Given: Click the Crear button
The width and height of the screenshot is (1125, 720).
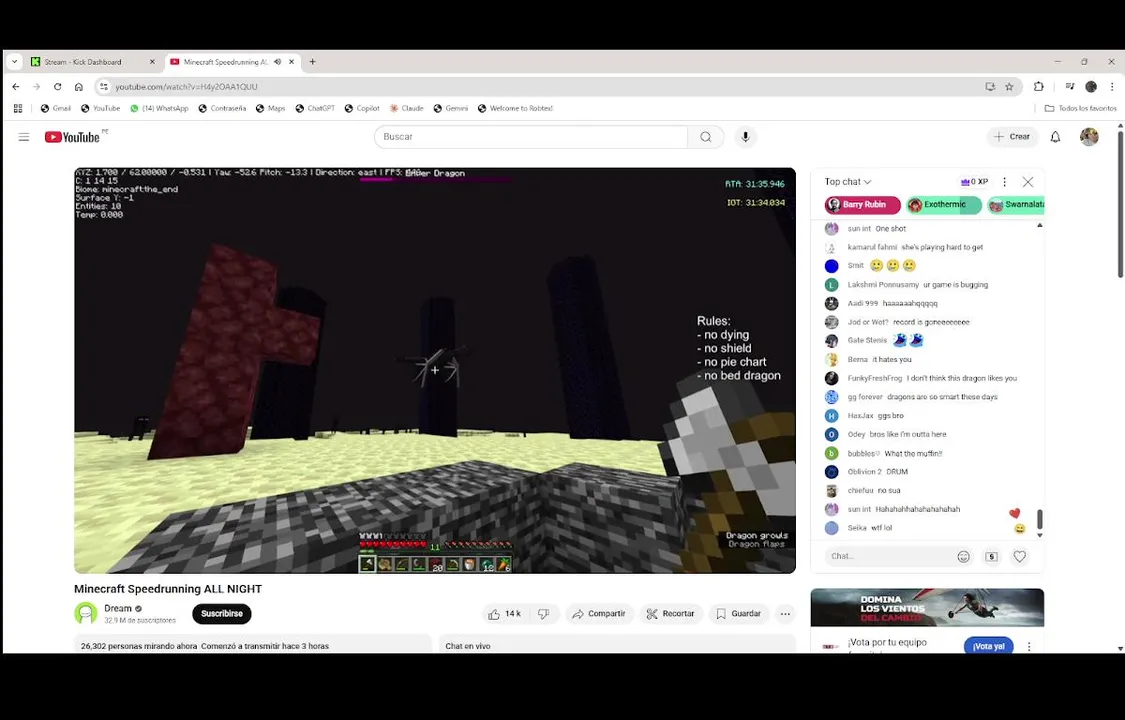Looking at the screenshot, I should click(1012, 137).
